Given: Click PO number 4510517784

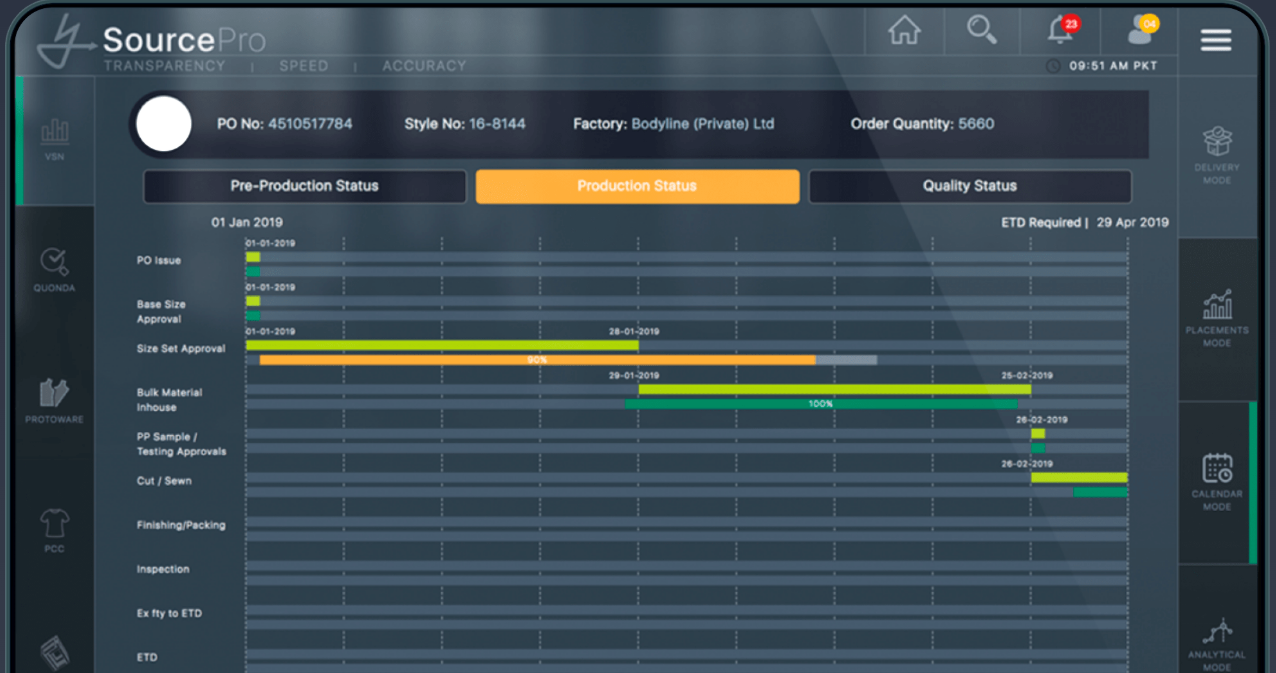Looking at the screenshot, I should (310, 124).
